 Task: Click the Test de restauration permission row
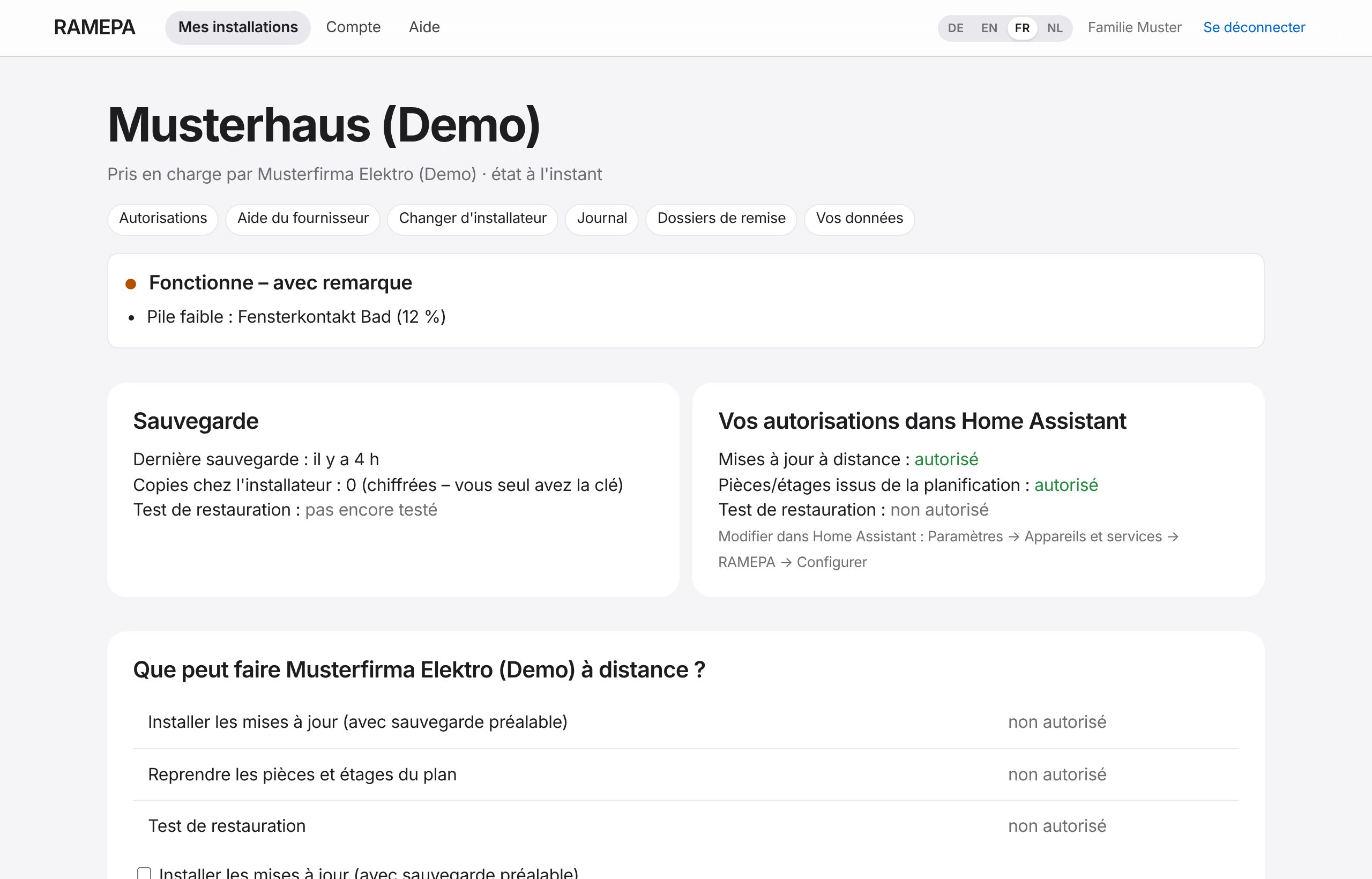686,826
